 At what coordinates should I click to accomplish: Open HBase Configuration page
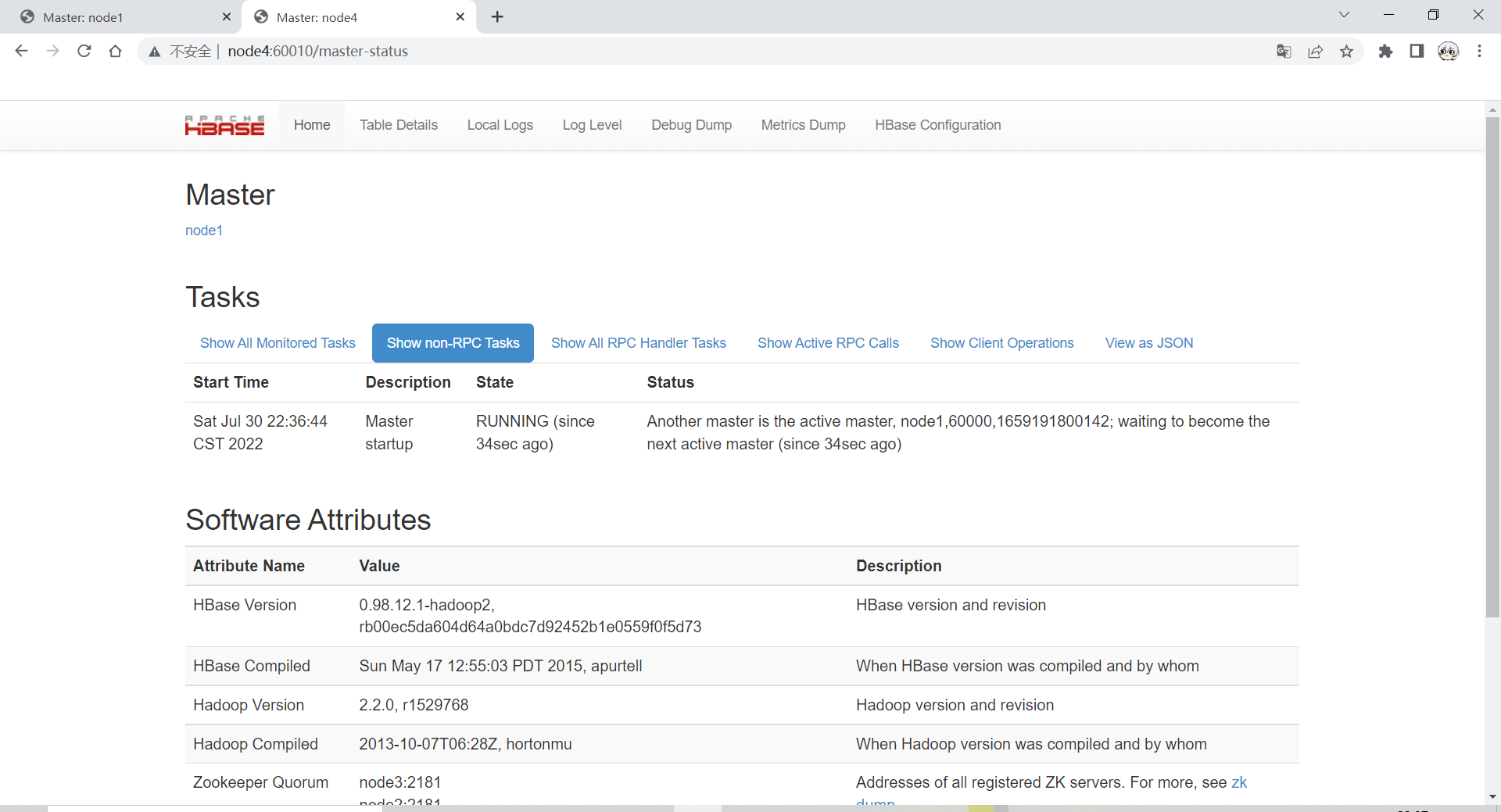pyautogui.click(x=938, y=125)
